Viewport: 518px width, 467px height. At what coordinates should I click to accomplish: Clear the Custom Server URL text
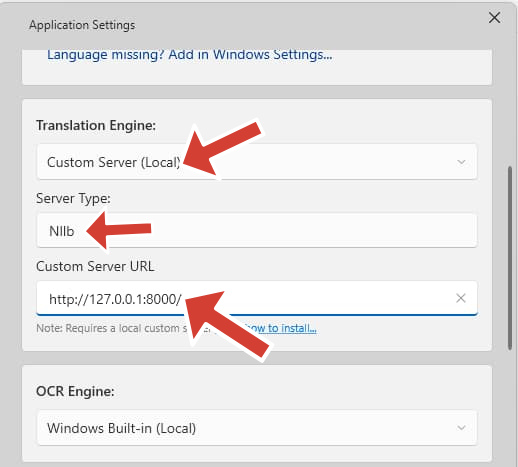(461, 298)
